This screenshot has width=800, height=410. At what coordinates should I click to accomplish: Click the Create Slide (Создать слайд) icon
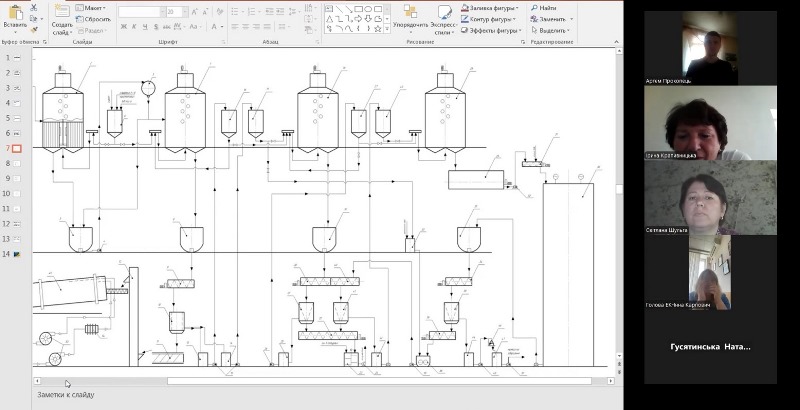[x=61, y=10]
